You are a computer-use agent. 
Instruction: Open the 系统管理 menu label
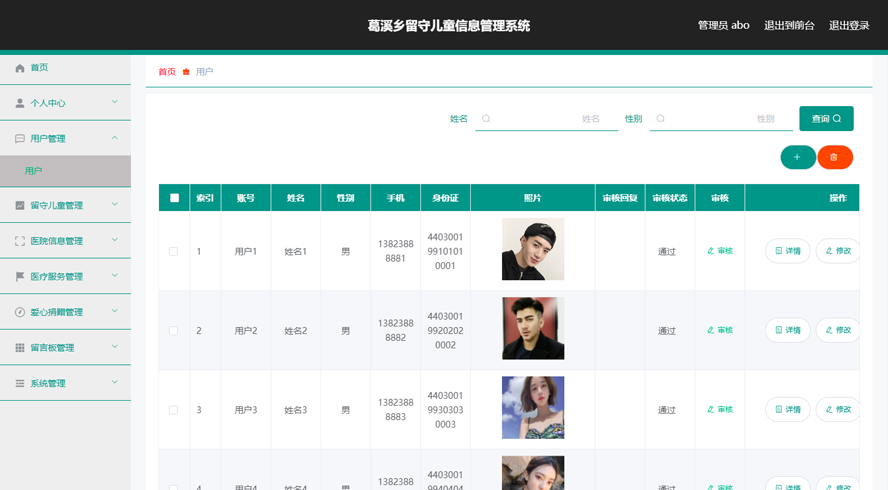pyautogui.click(x=48, y=384)
